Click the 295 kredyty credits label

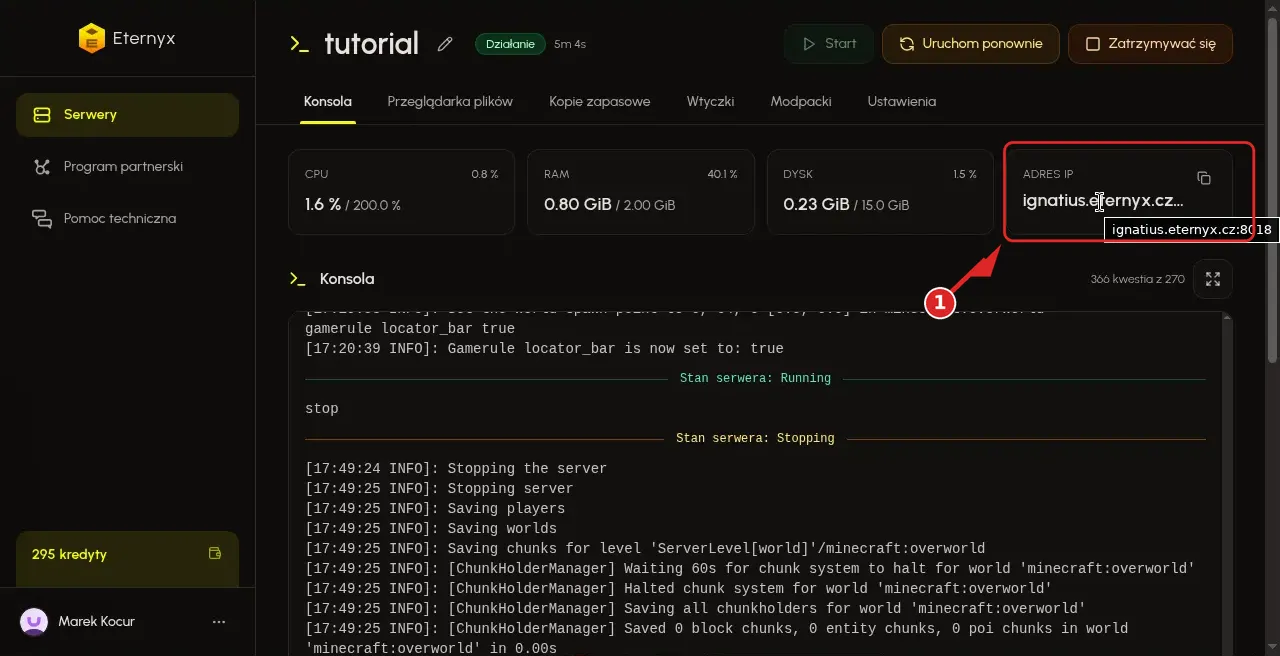(x=69, y=554)
